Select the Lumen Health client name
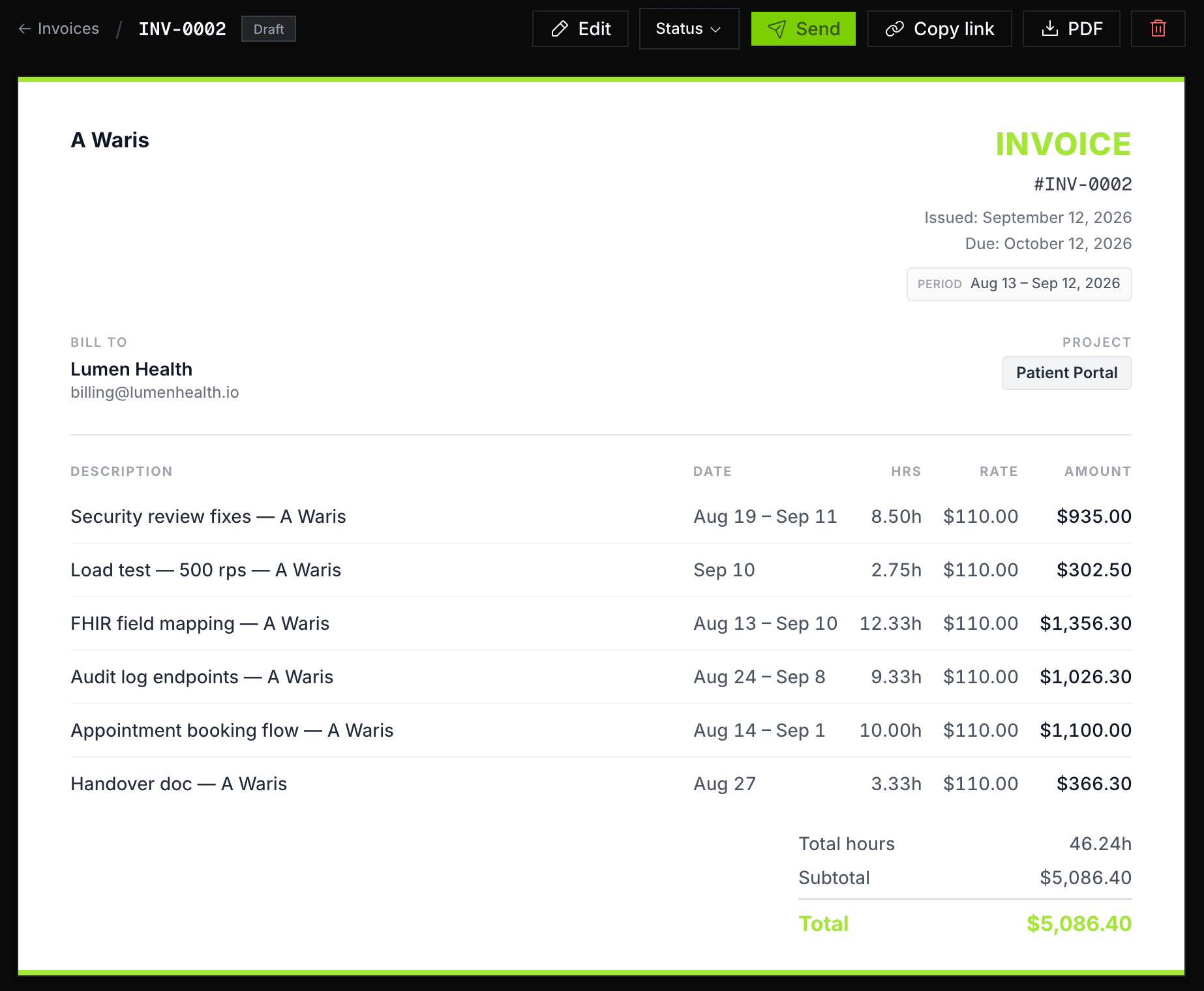This screenshot has height=991, width=1204. (131, 369)
